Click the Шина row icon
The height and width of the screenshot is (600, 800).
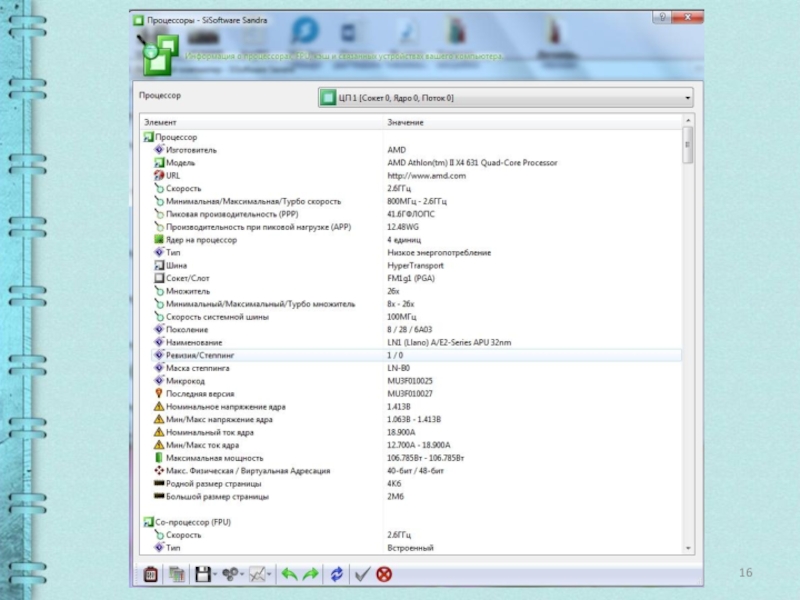point(159,265)
